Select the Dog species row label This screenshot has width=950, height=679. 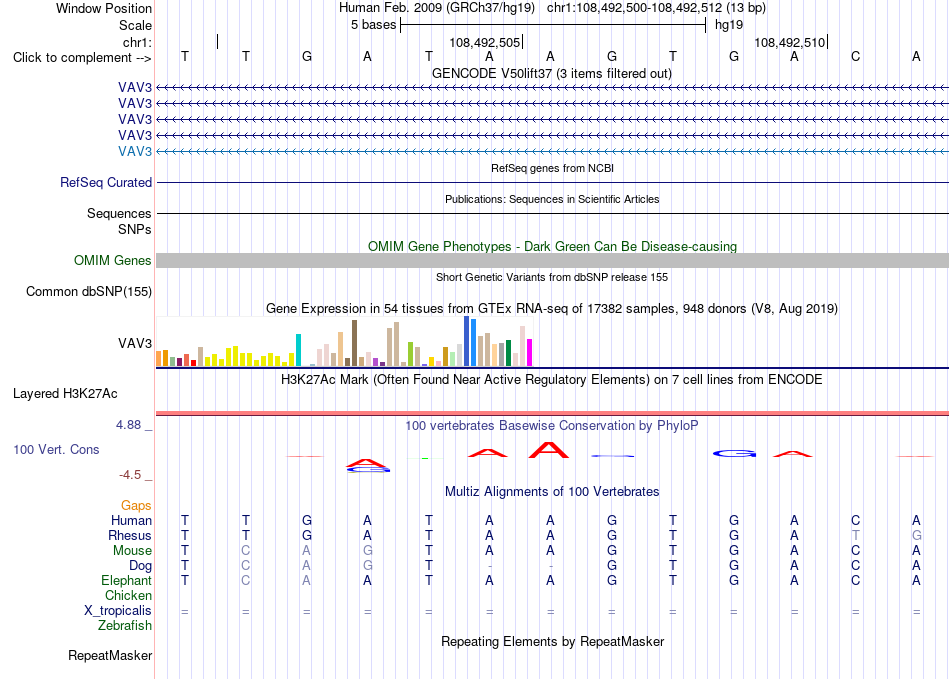(140, 566)
